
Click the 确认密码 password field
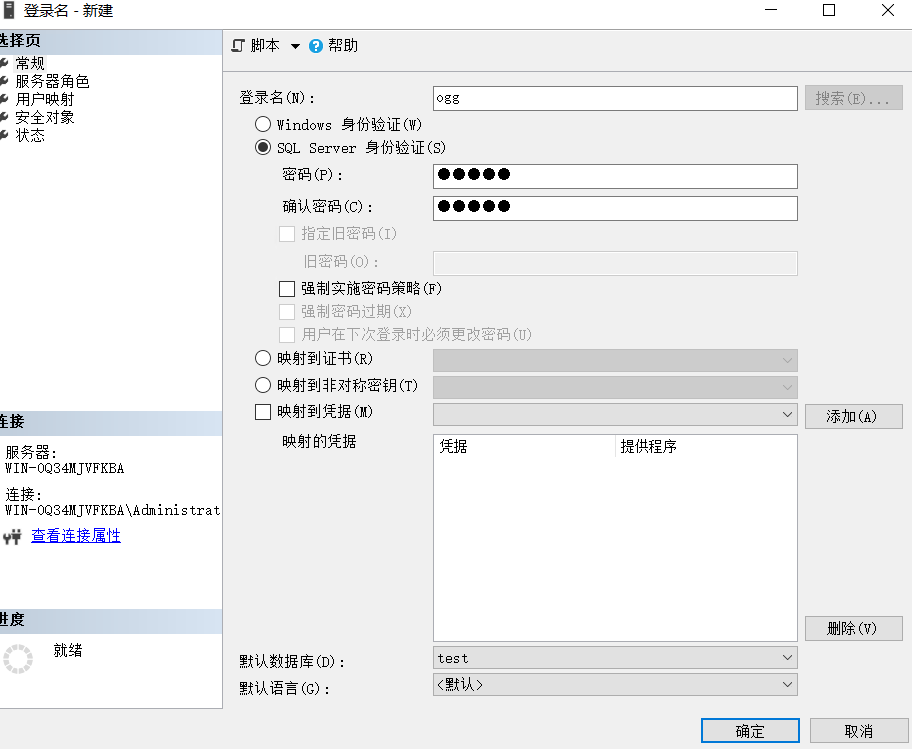point(615,208)
